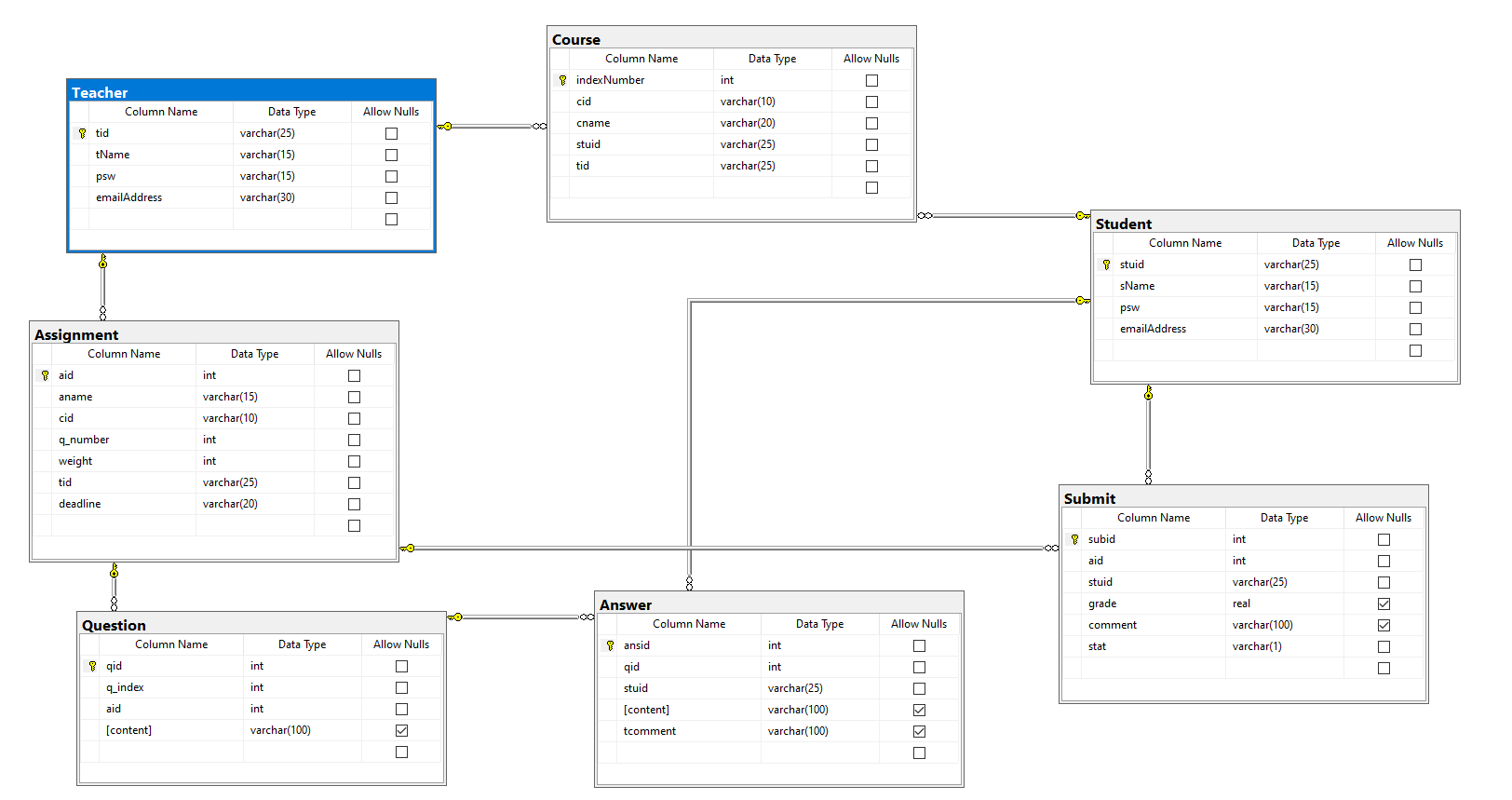Toggle Allow Nulls for [content] in Answer table

[x=919, y=710]
